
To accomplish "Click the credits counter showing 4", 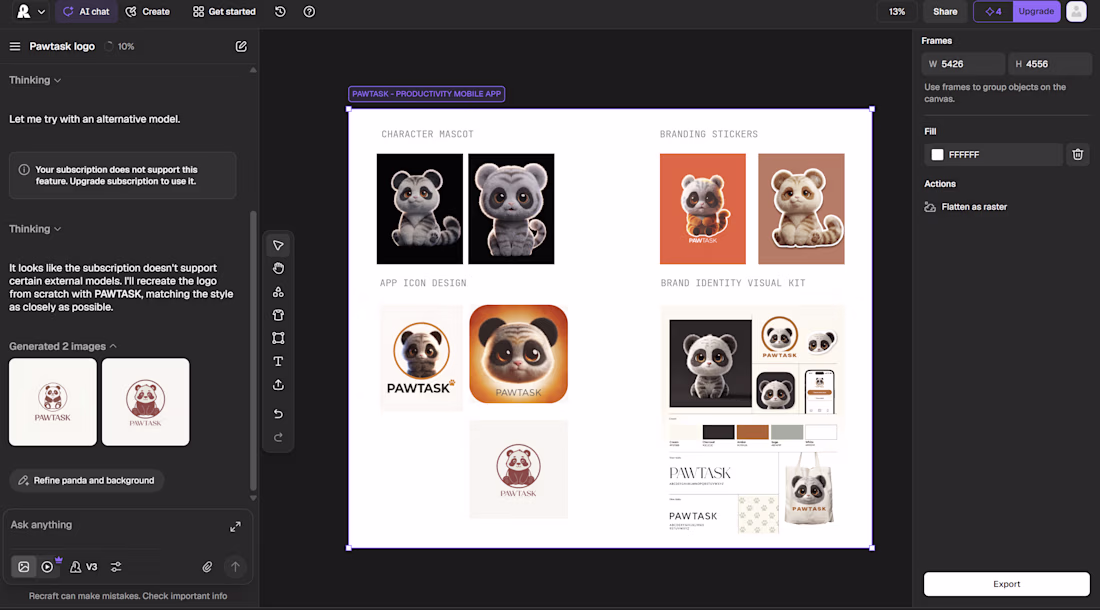I will [993, 11].
